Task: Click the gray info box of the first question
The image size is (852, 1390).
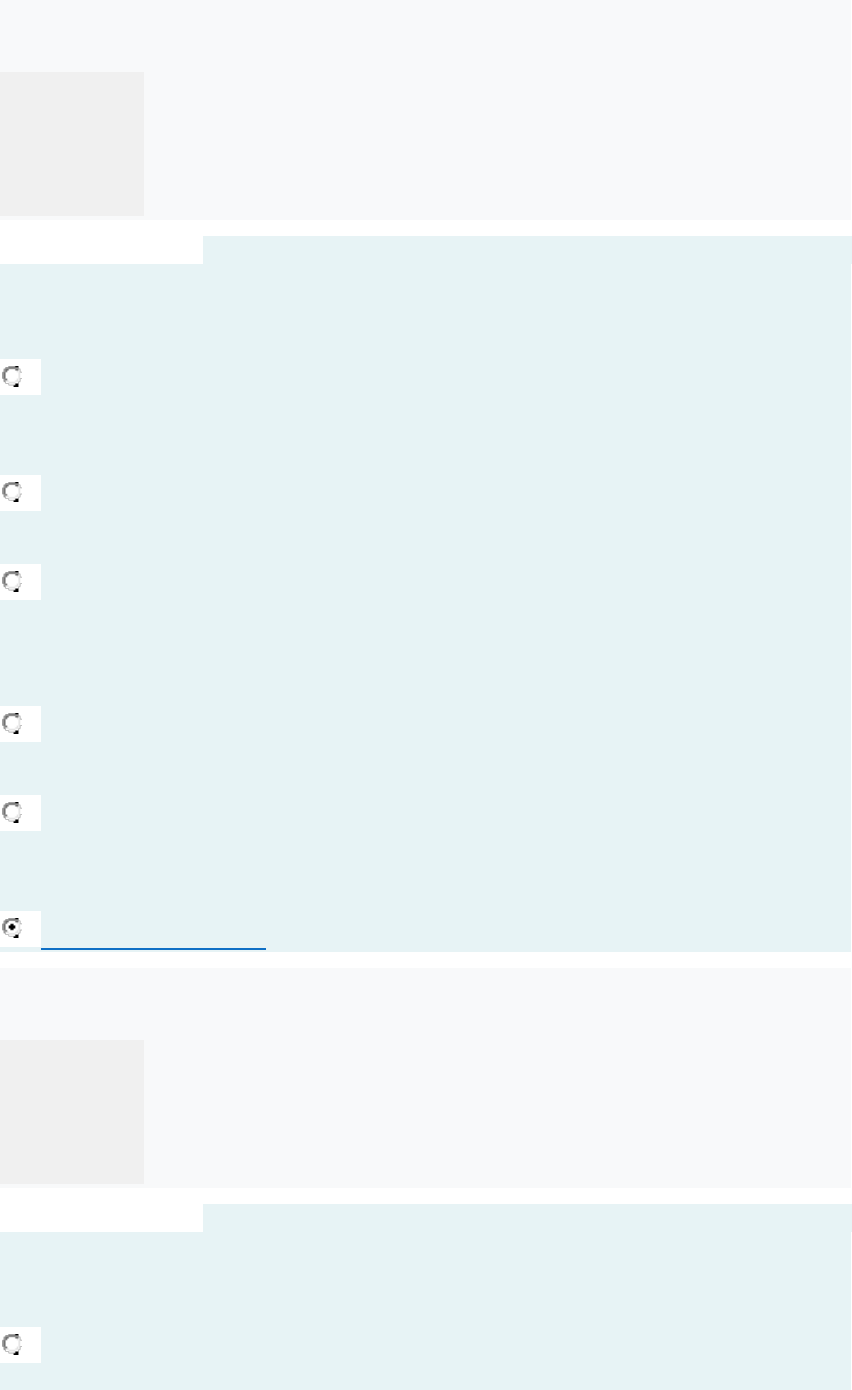Action: 72,144
